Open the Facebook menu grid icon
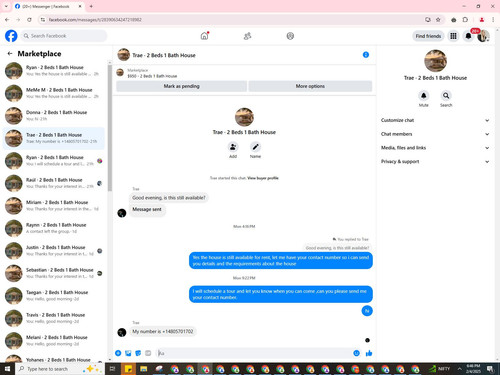The image size is (500, 375). pos(453,36)
